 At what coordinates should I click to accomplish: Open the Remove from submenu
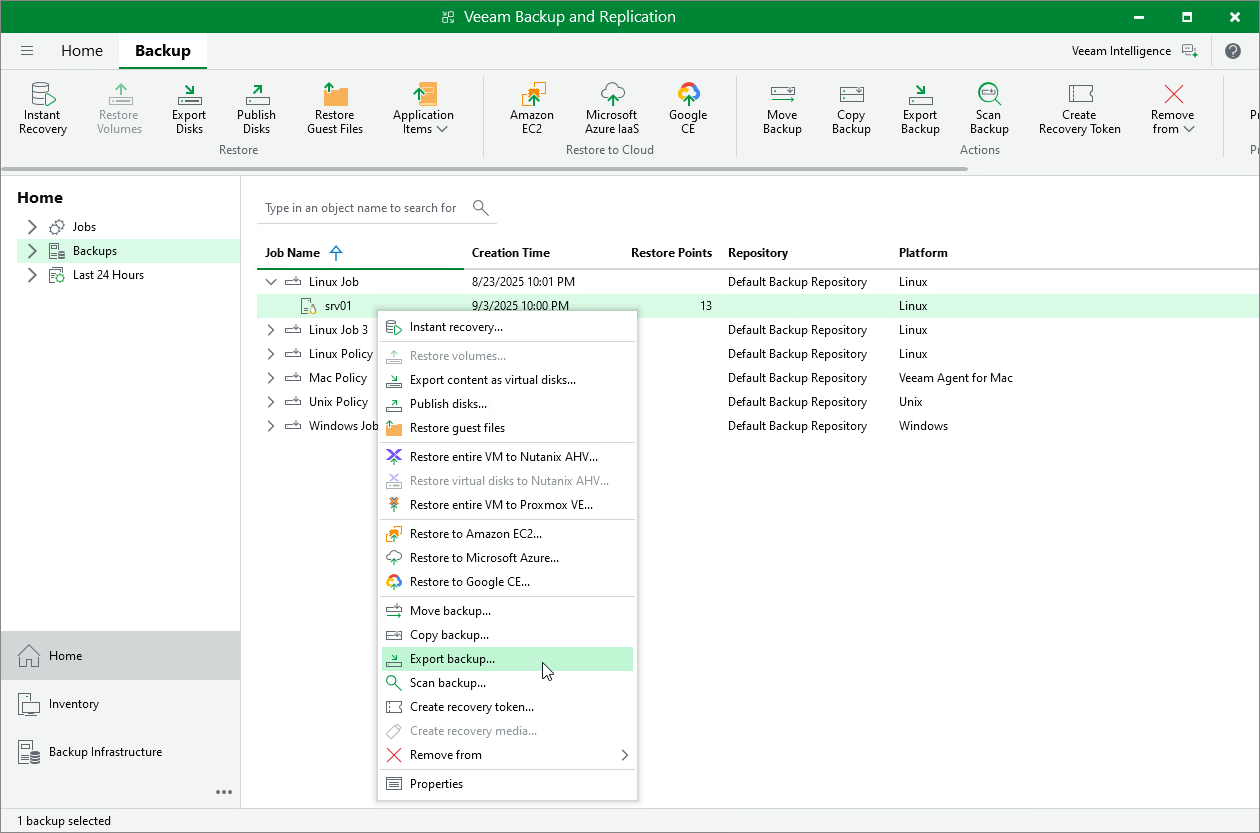[x=508, y=755]
